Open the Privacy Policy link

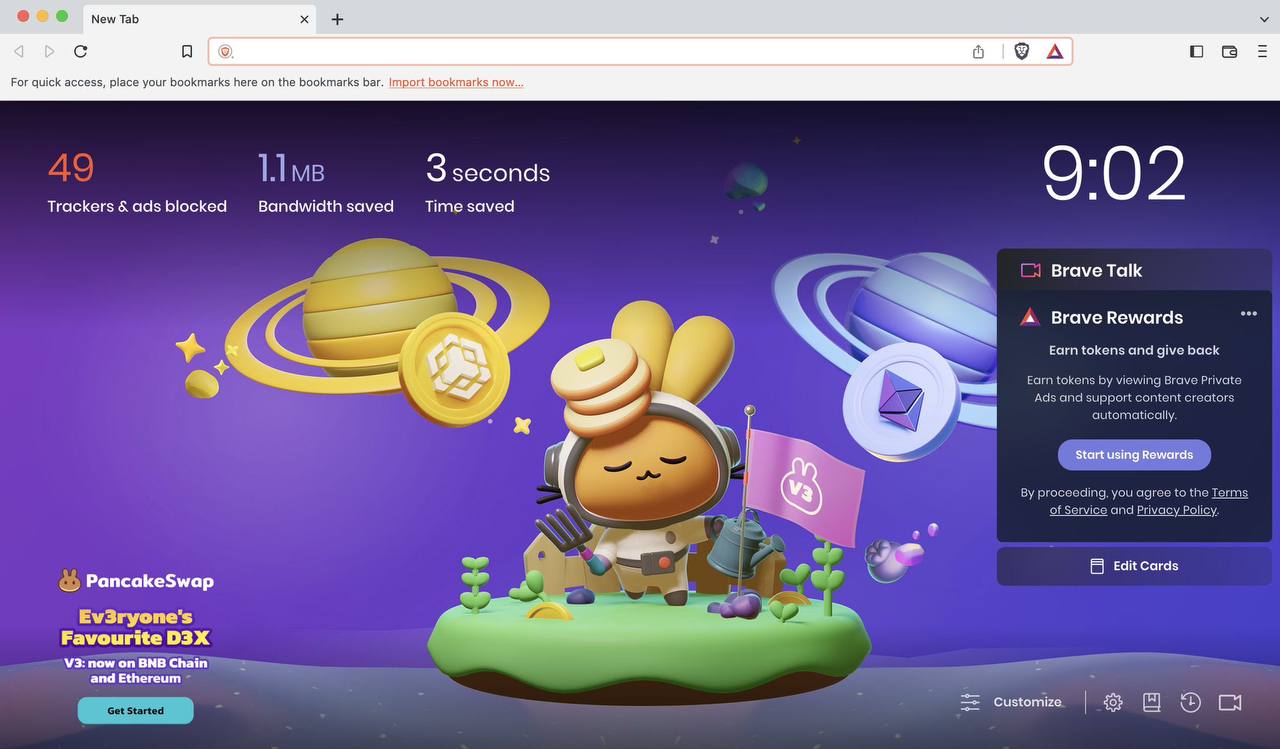1176,510
